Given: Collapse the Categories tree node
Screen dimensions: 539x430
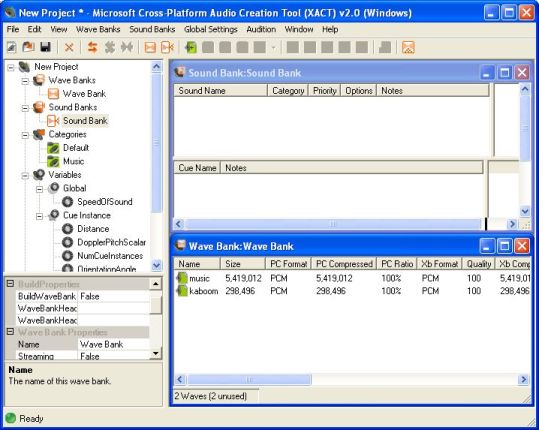Looking at the screenshot, I should [x=25, y=135].
